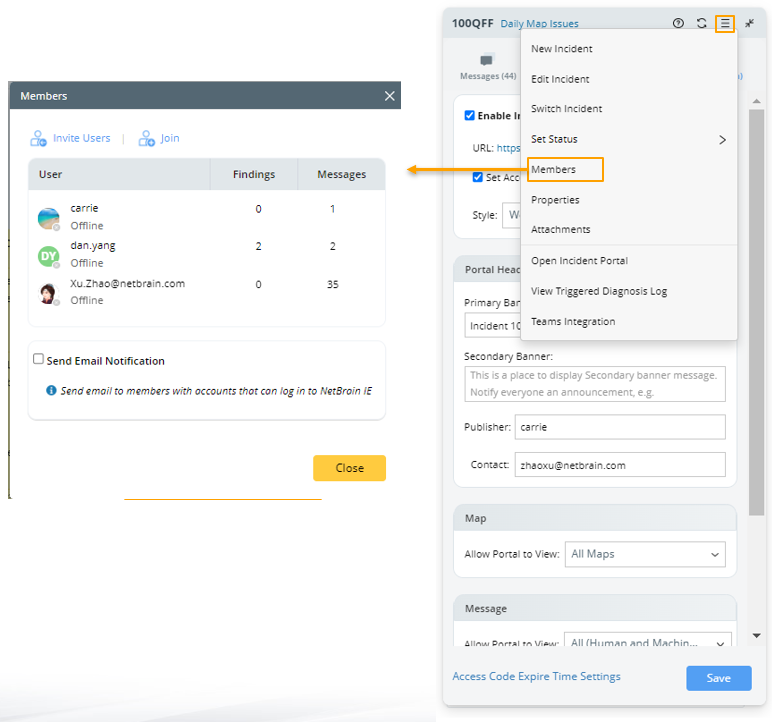
Task: Open Properties from the menu
Action: 629,200
